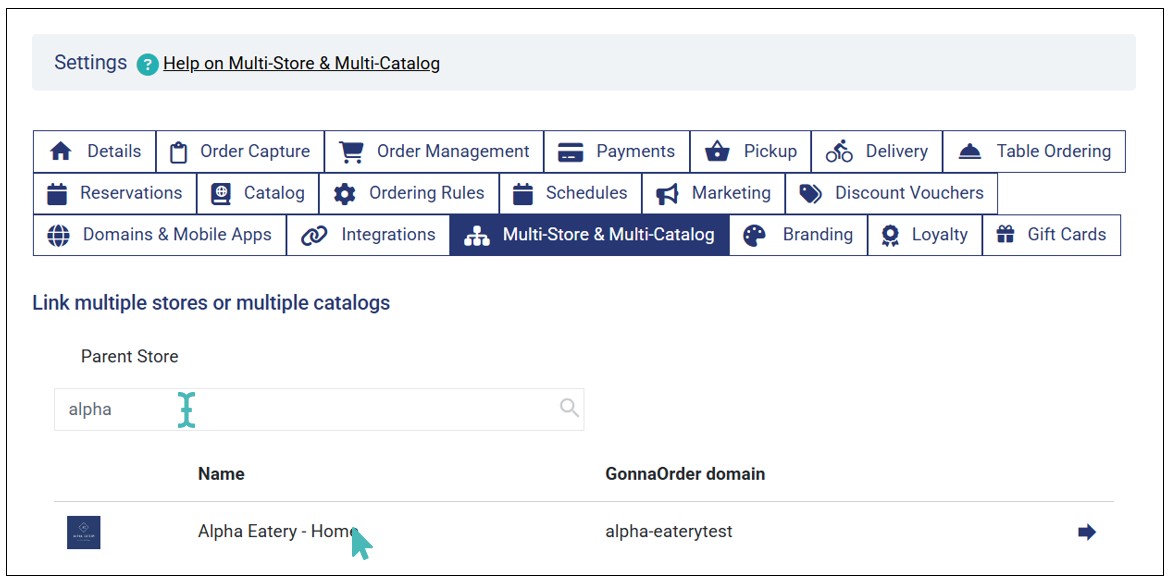Select Alpha Eatery - Home store name
Image resolution: width=1170 pixels, height=580 pixels.
point(276,532)
